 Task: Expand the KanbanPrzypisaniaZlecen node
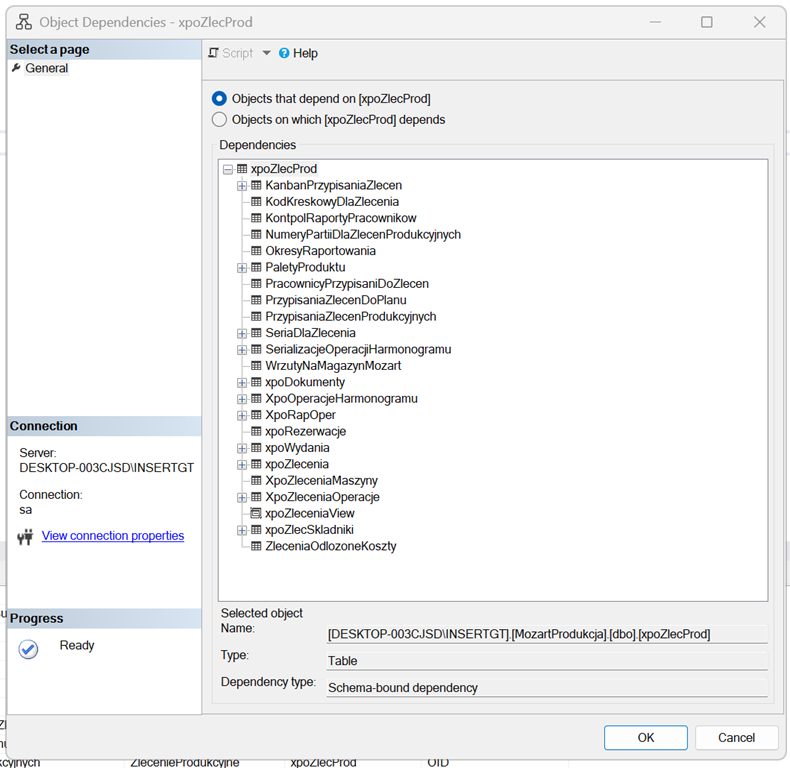(242, 186)
